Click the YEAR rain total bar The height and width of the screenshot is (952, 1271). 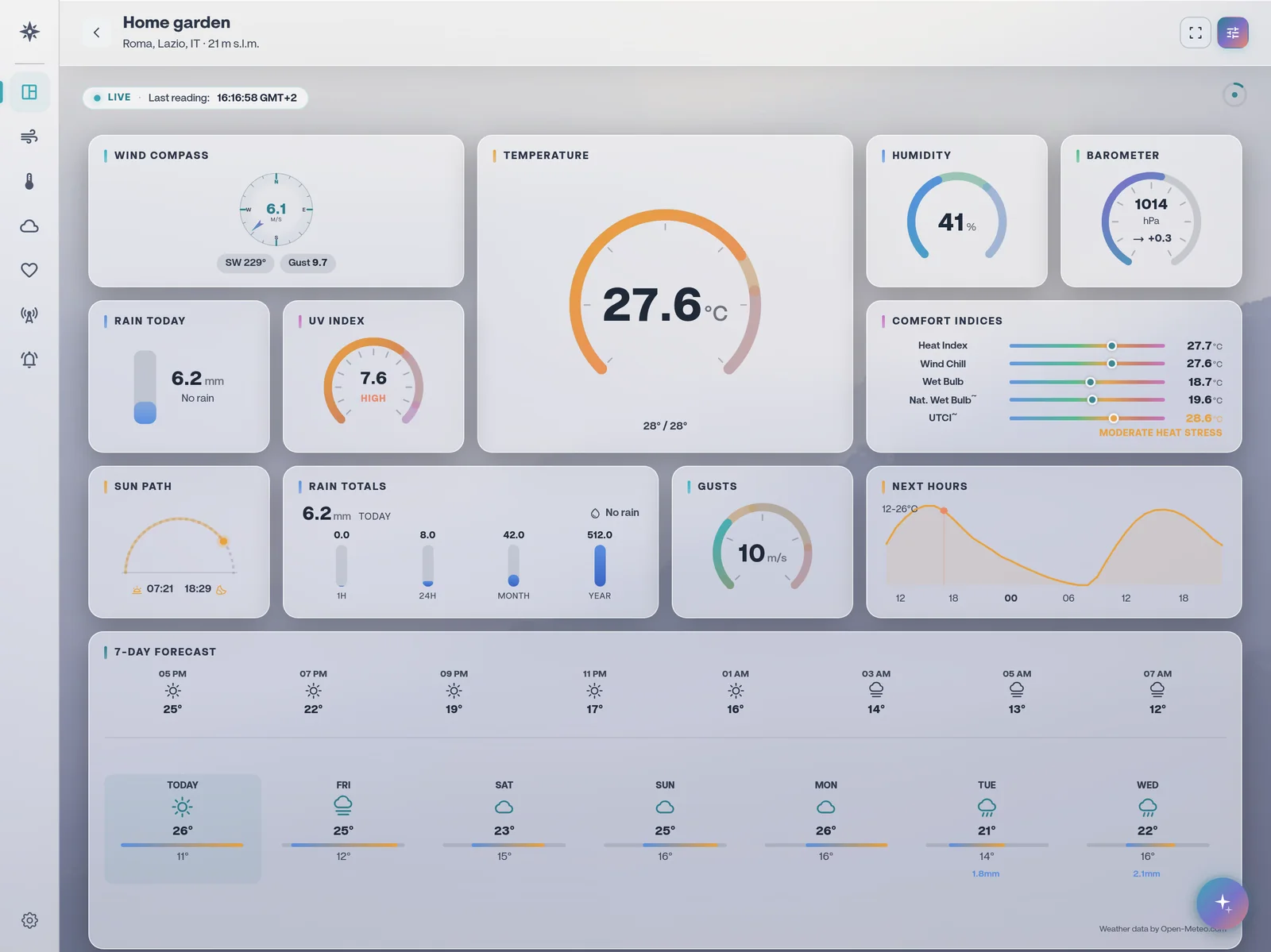[600, 565]
